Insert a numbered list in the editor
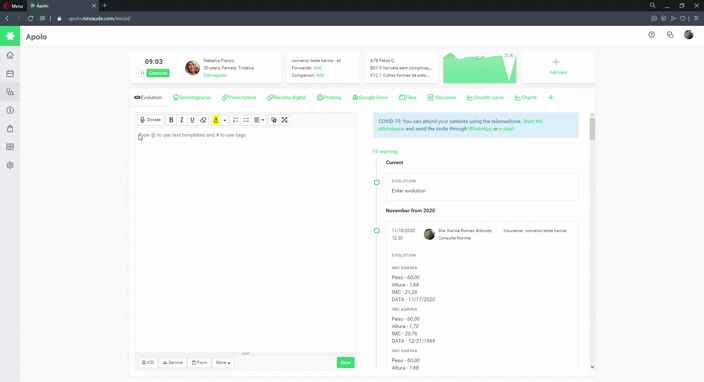This screenshot has width=704, height=382. click(236, 120)
